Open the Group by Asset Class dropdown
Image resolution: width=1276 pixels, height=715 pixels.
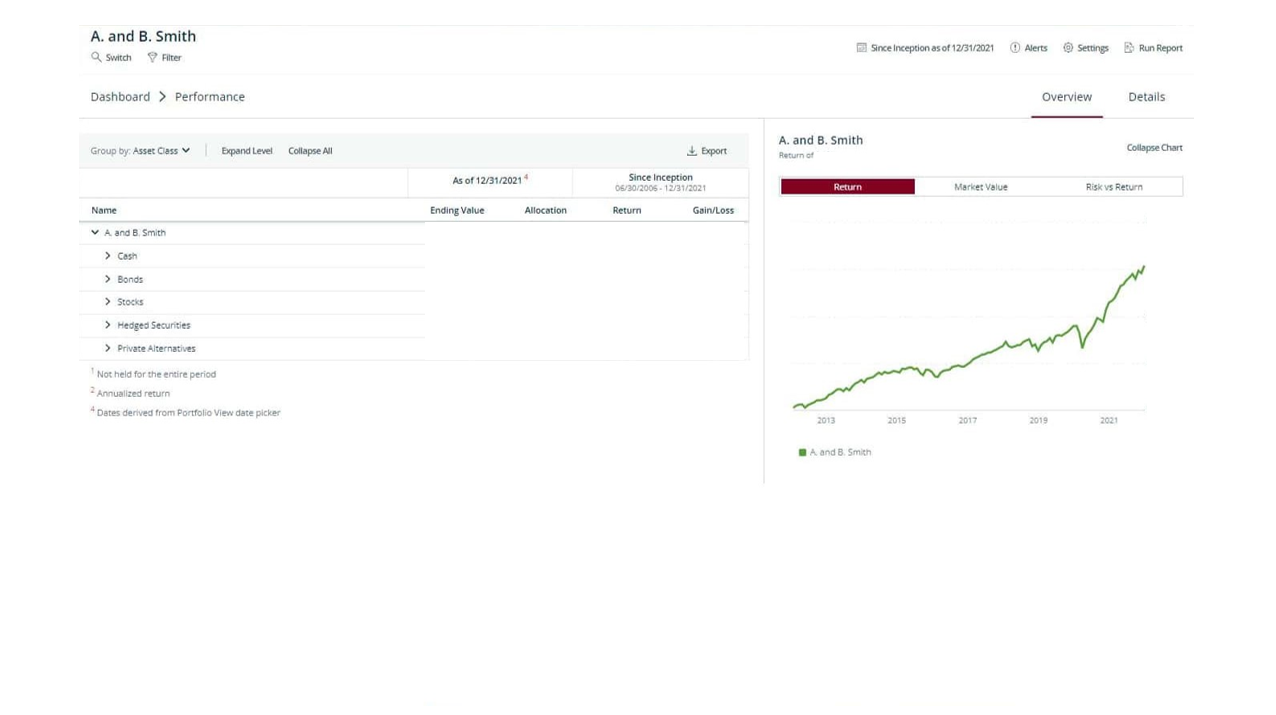coord(160,150)
